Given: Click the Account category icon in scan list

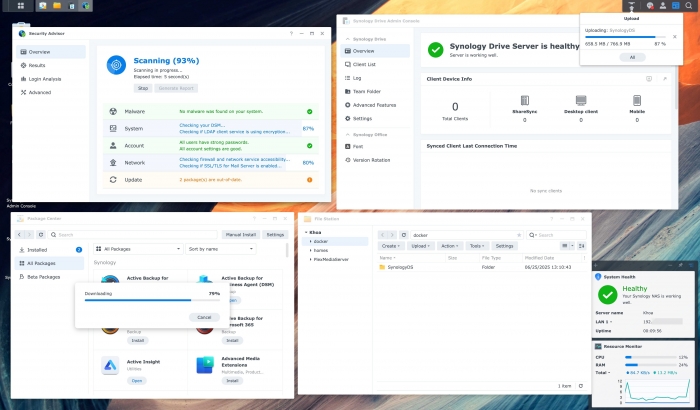Looking at the screenshot, I should coord(113,146).
